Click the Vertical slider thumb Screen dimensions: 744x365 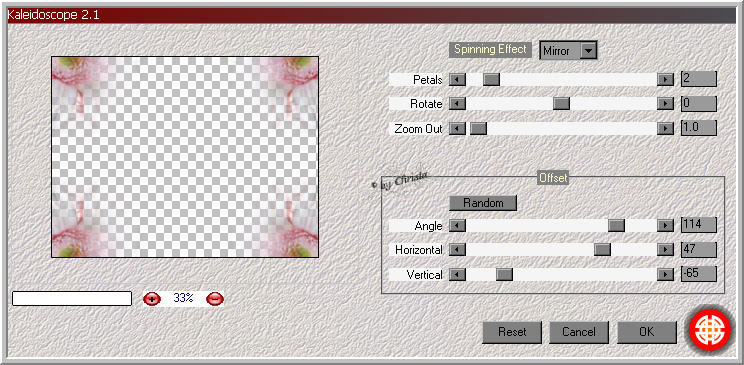pyautogui.click(x=504, y=274)
